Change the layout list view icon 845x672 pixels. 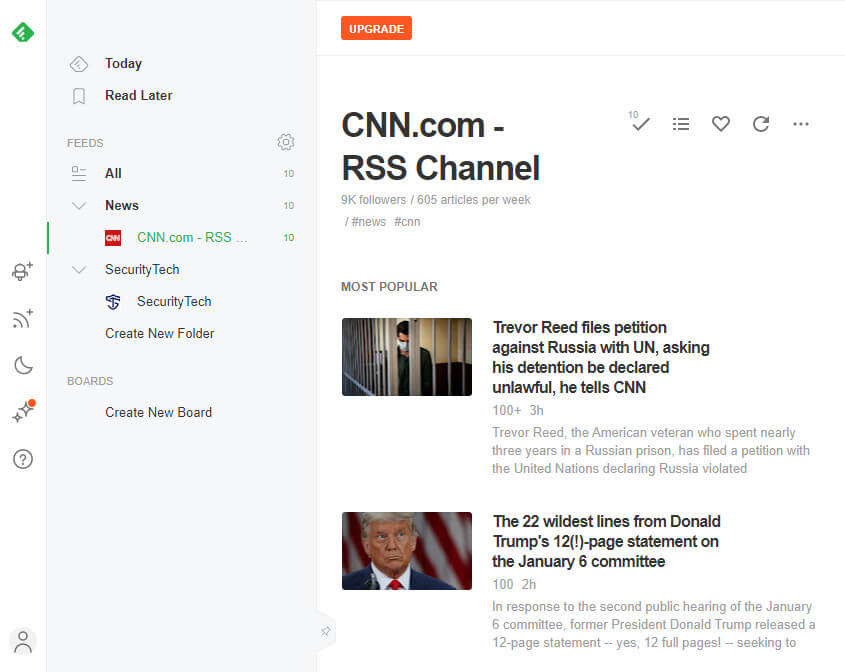pyautogui.click(x=681, y=124)
